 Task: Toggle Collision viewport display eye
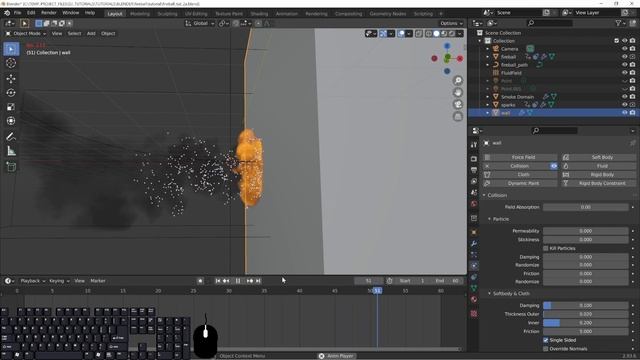553,166
